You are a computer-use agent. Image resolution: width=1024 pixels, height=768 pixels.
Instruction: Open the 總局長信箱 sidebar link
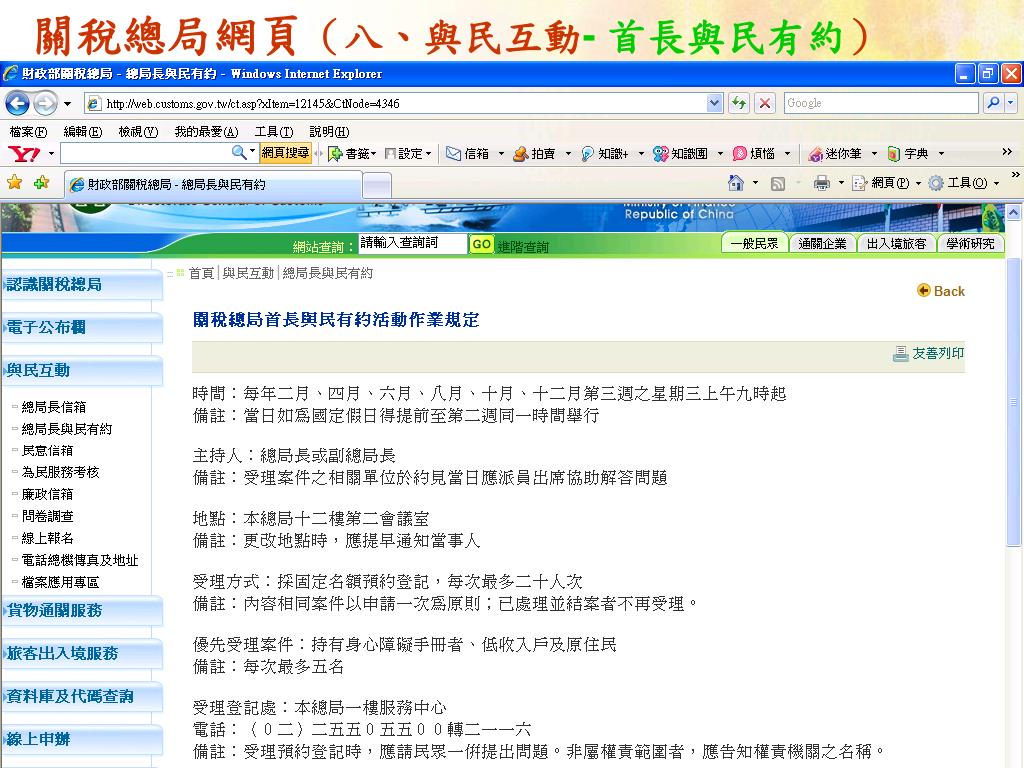[54, 407]
